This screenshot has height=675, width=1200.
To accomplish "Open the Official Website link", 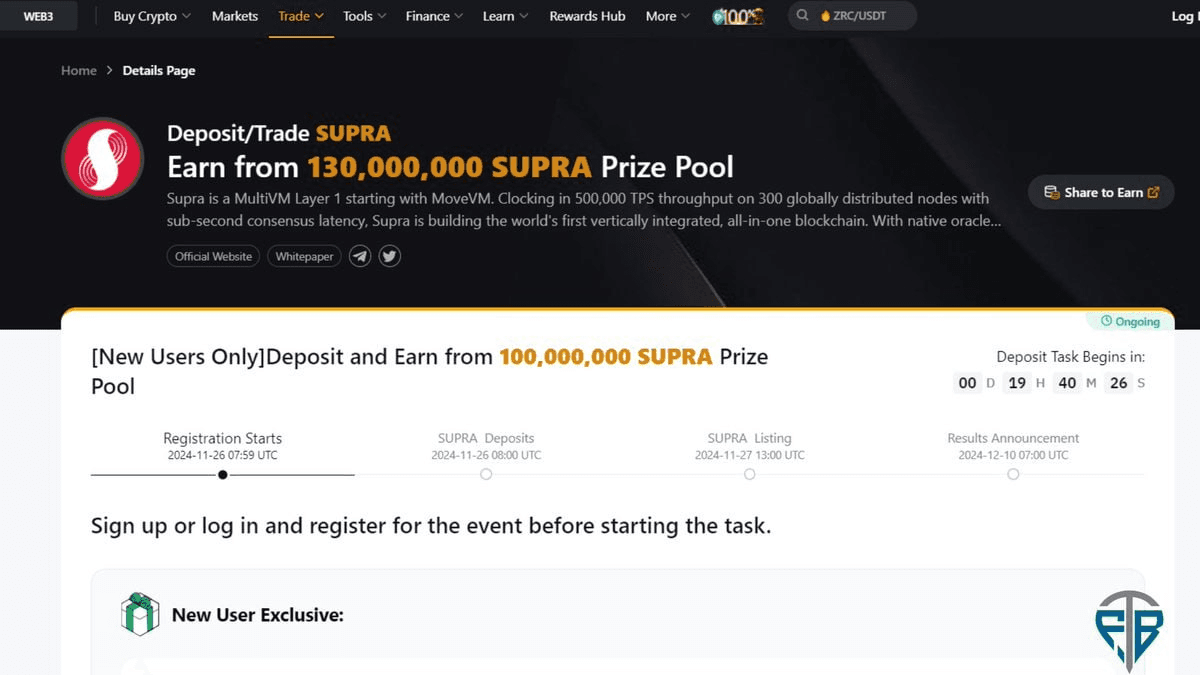I will pyautogui.click(x=213, y=256).
